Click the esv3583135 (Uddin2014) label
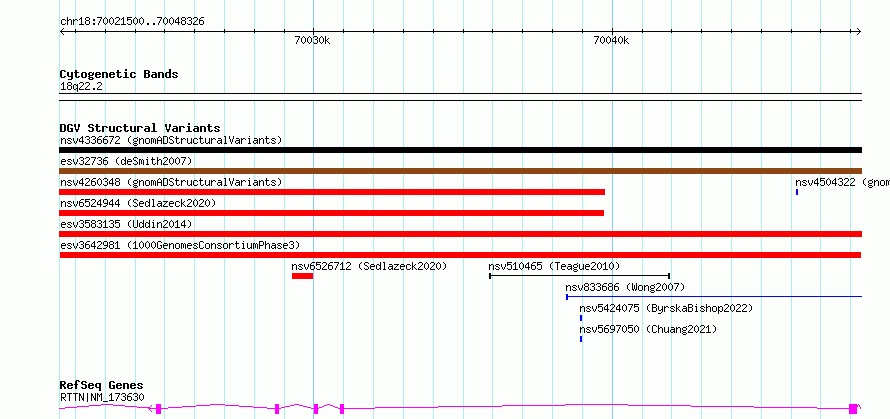 tap(126, 224)
